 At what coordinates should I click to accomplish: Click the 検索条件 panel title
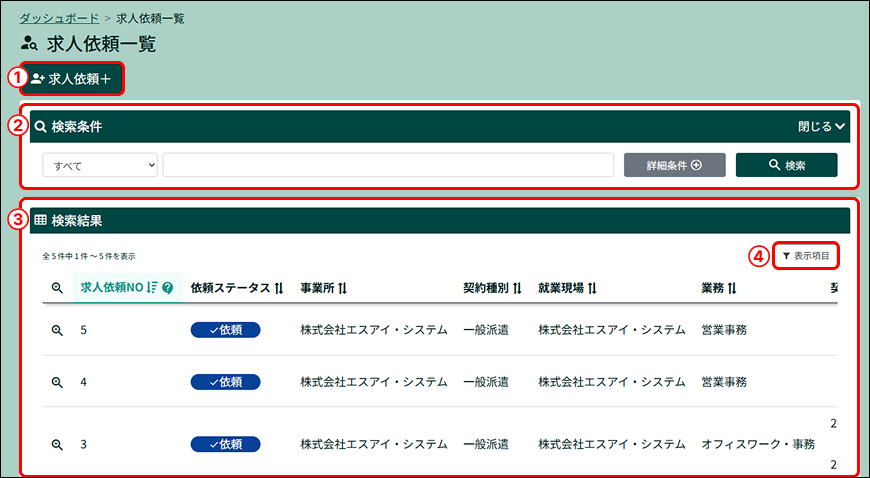77,127
